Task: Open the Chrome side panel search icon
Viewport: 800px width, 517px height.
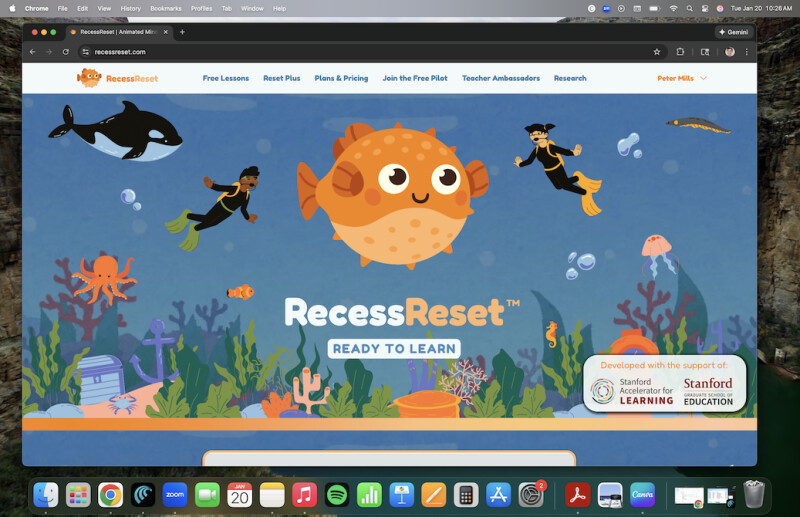Action: point(705,52)
